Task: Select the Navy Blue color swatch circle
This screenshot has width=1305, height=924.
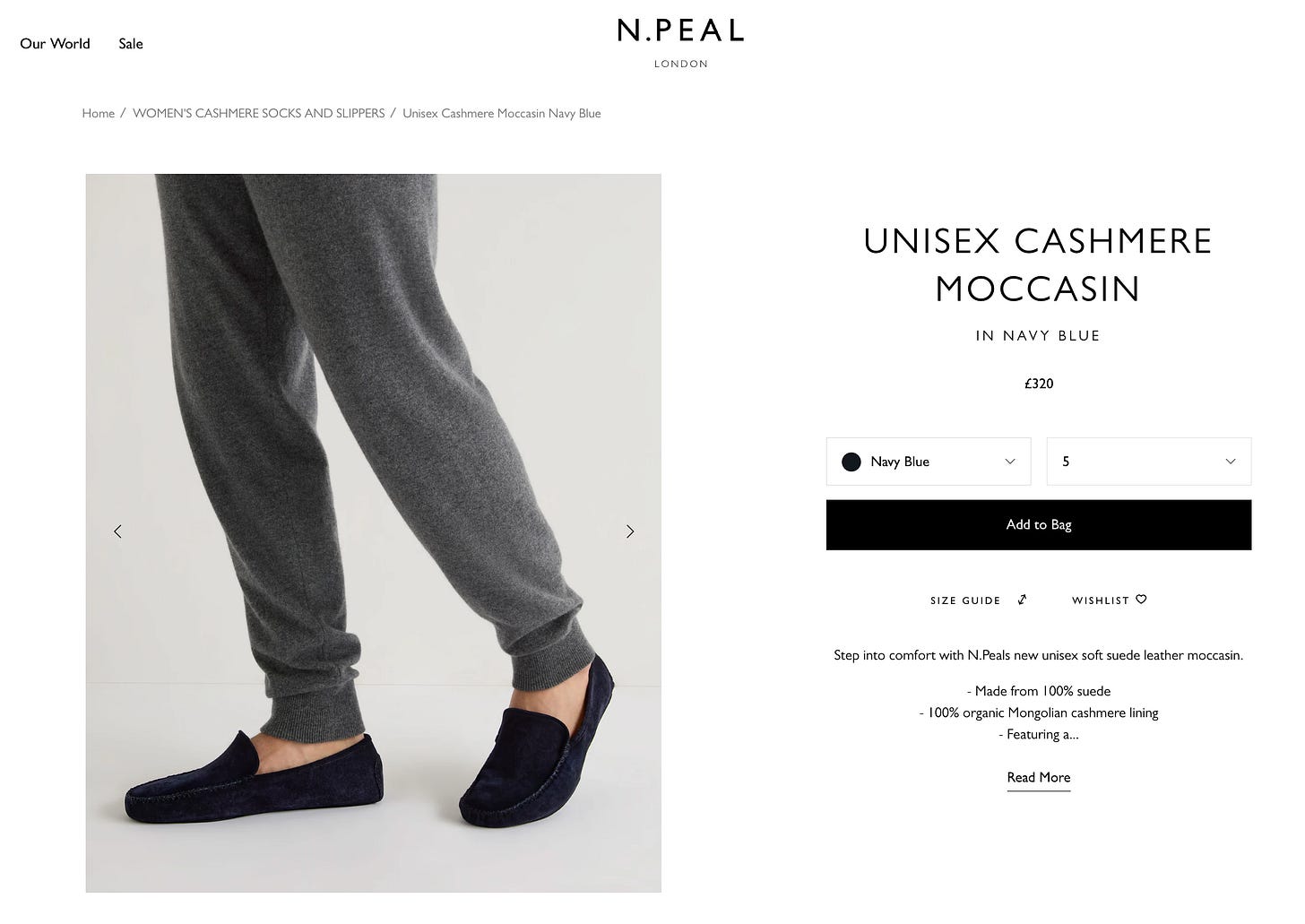Action: [x=851, y=462]
